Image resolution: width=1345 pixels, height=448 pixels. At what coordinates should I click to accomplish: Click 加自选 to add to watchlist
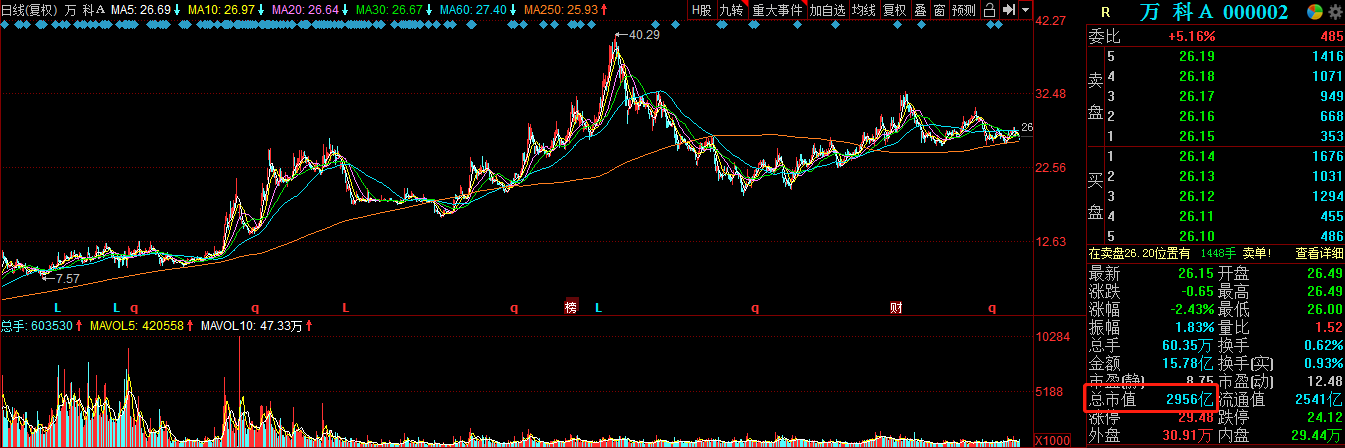[x=827, y=10]
